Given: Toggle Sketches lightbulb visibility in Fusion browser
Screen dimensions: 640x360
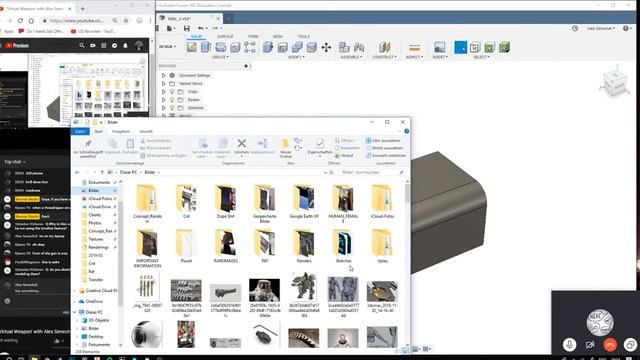Looking at the screenshot, I should click(172, 108).
